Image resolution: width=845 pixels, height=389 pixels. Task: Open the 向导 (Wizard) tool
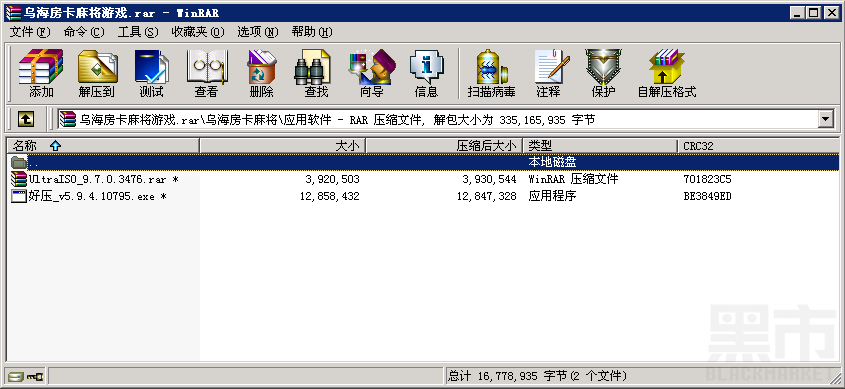pos(371,73)
